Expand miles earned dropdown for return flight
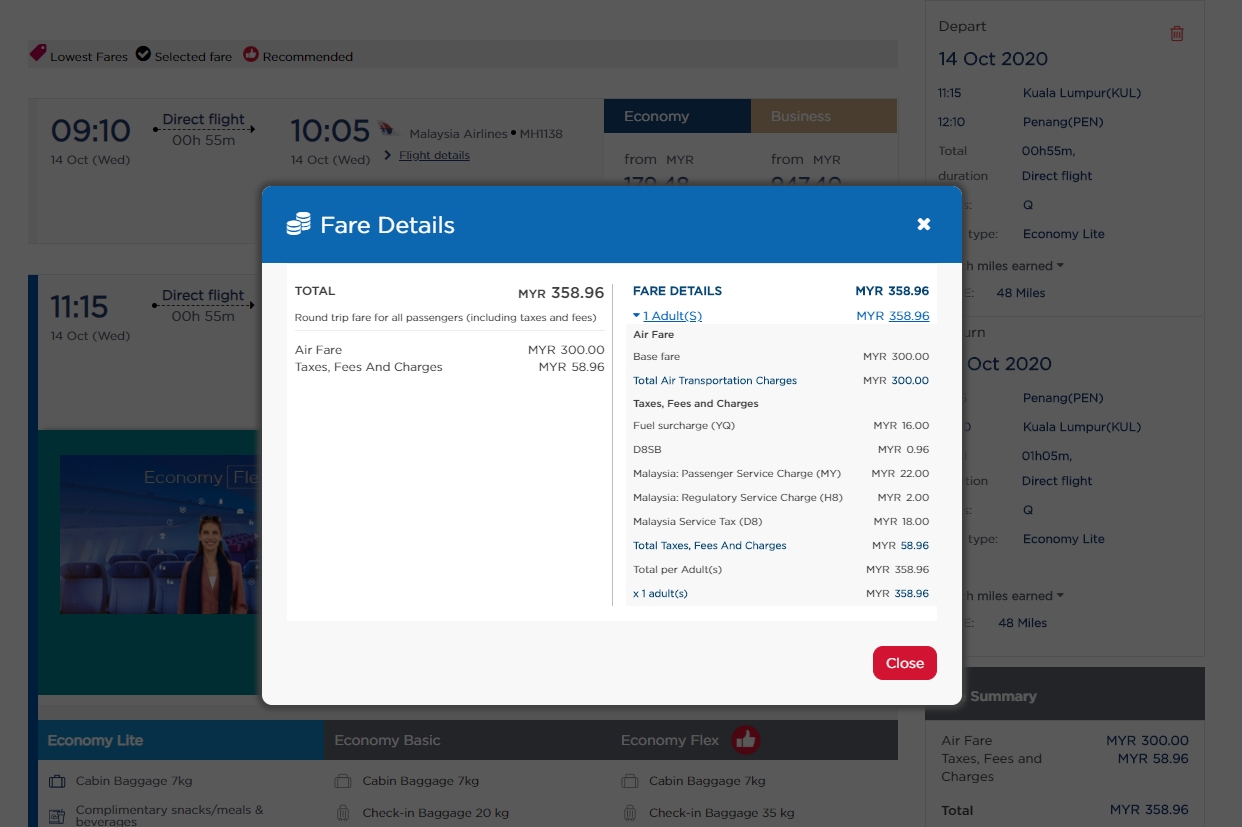Viewport: 1242px width, 827px height. pyautogui.click(x=1060, y=596)
